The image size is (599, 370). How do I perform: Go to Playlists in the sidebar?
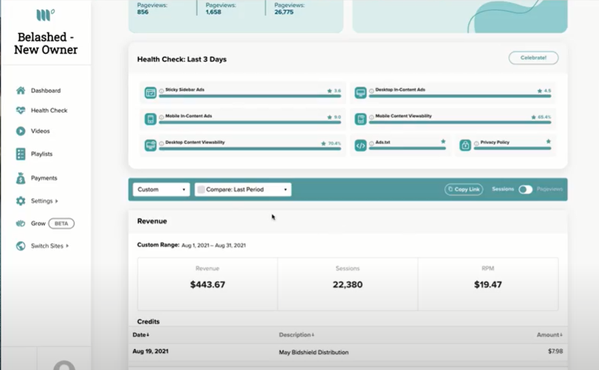(42, 154)
